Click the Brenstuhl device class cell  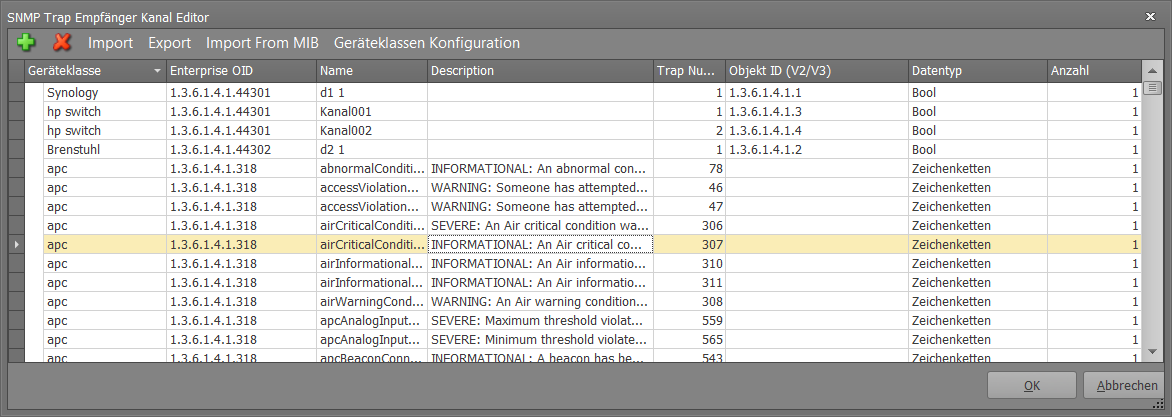105,149
